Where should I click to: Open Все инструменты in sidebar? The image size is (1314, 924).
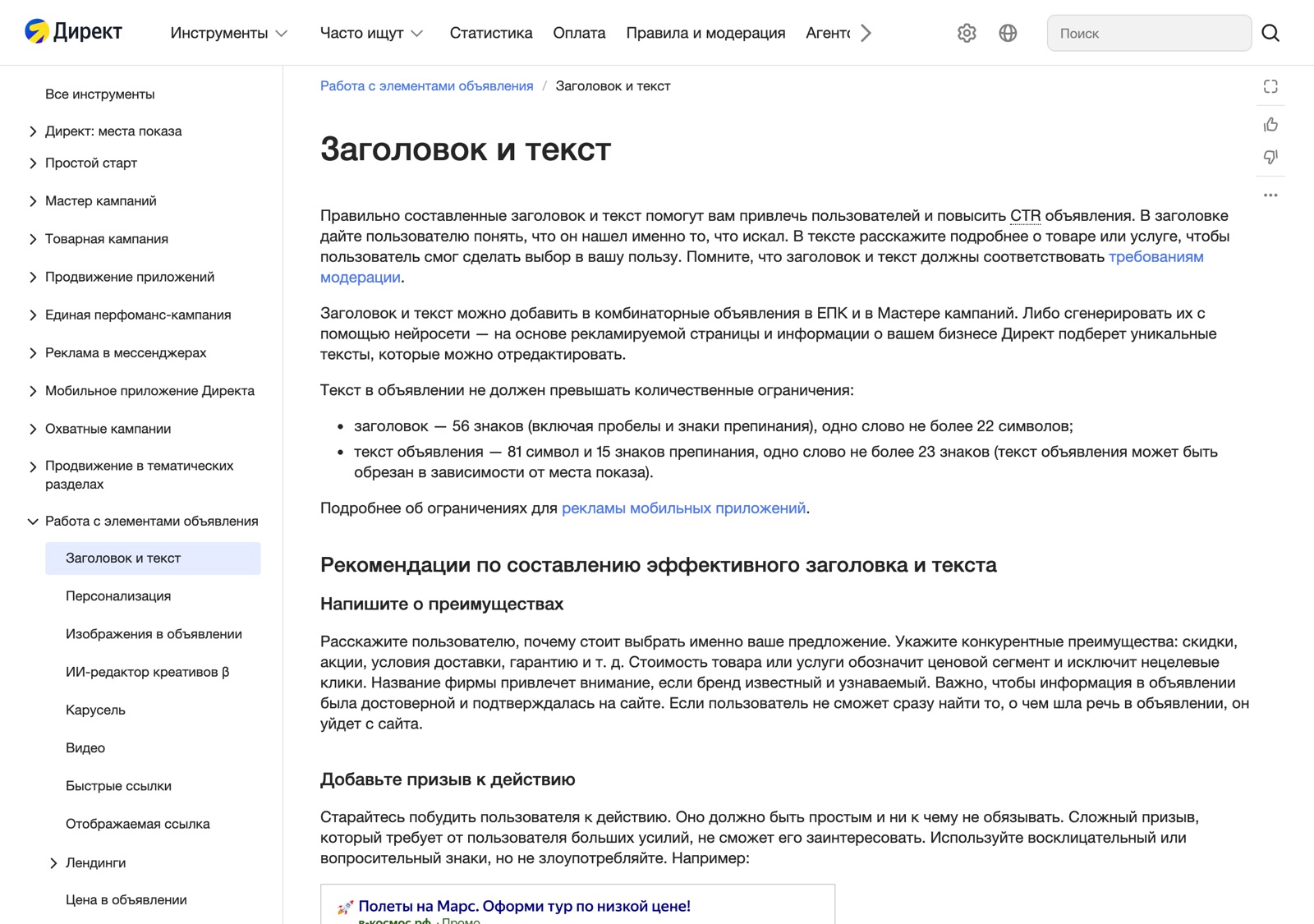99,94
